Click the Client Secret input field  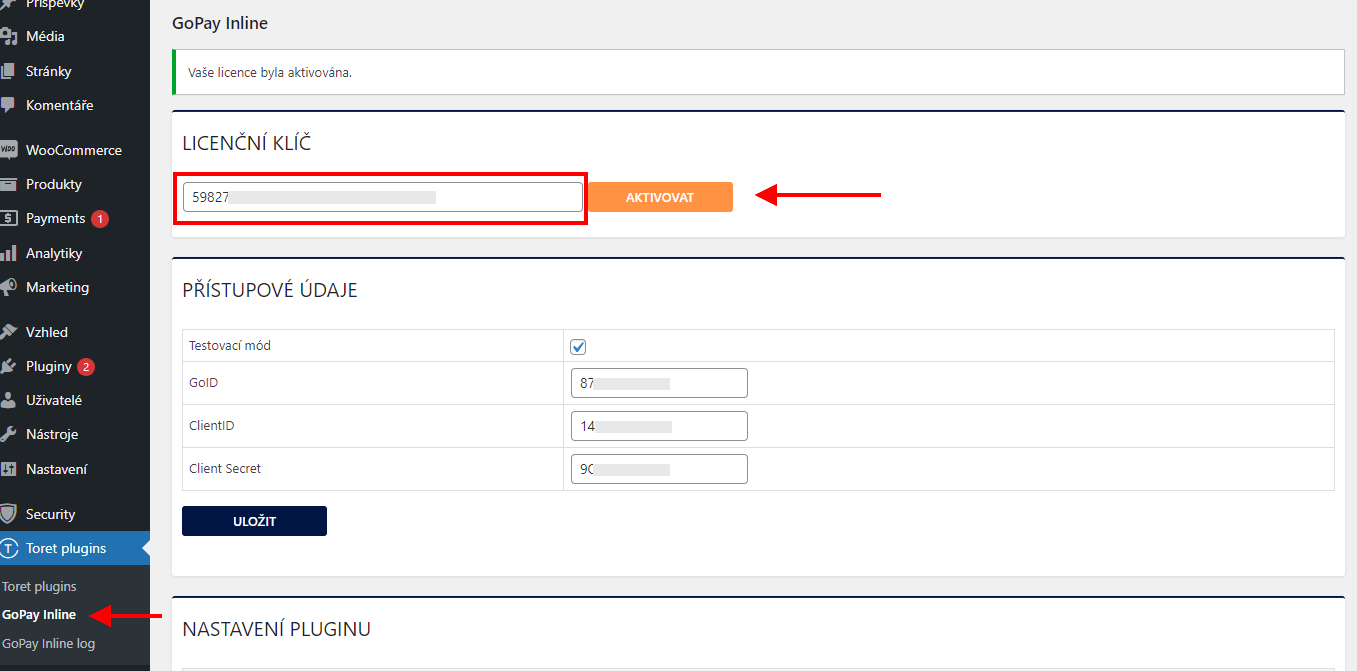click(x=658, y=469)
